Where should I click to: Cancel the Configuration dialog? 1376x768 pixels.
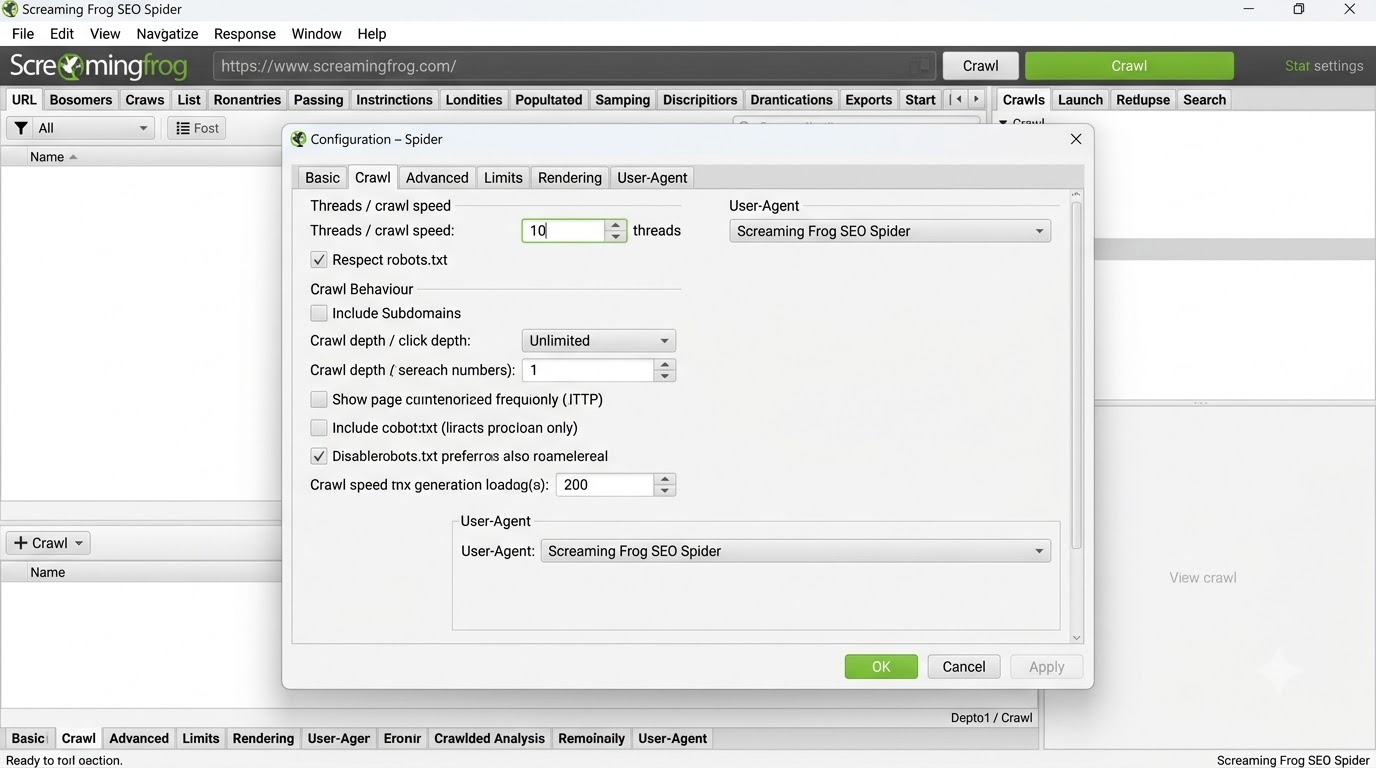click(x=964, y=667)
